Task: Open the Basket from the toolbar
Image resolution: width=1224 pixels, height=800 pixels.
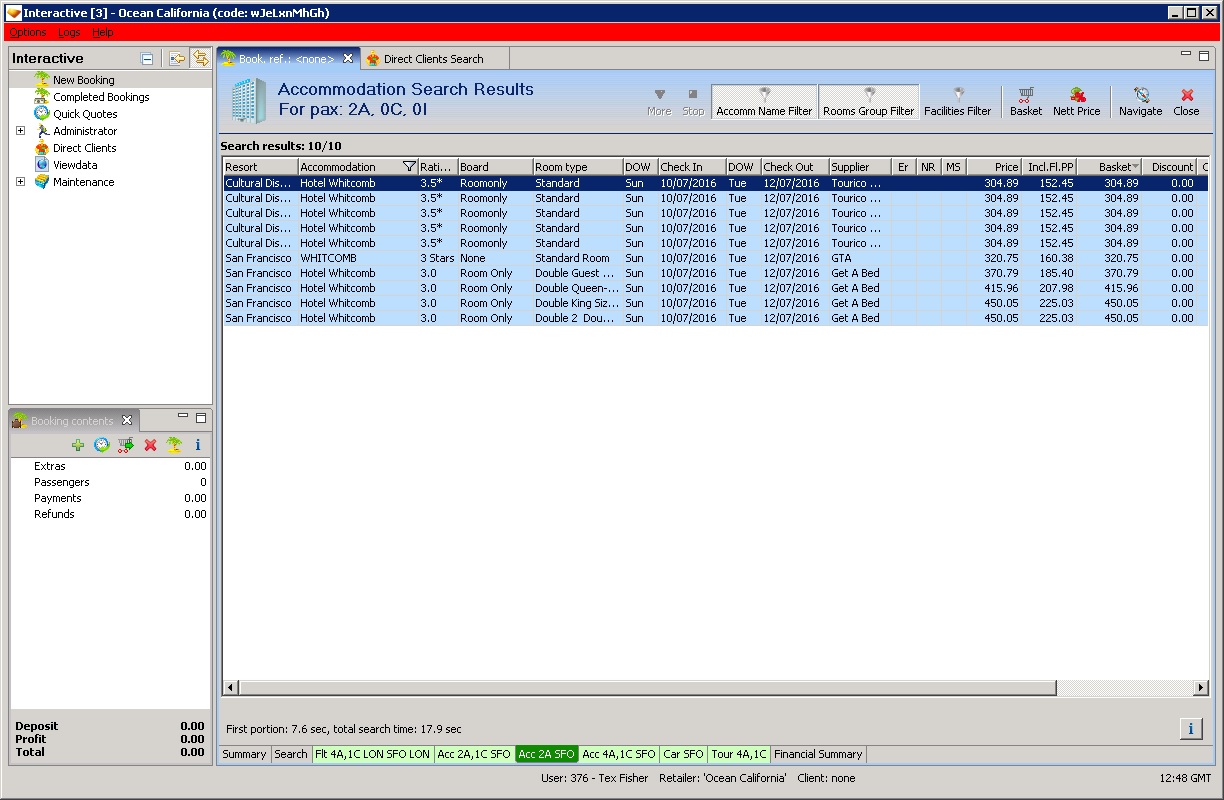Action: tap(1025, 101)
